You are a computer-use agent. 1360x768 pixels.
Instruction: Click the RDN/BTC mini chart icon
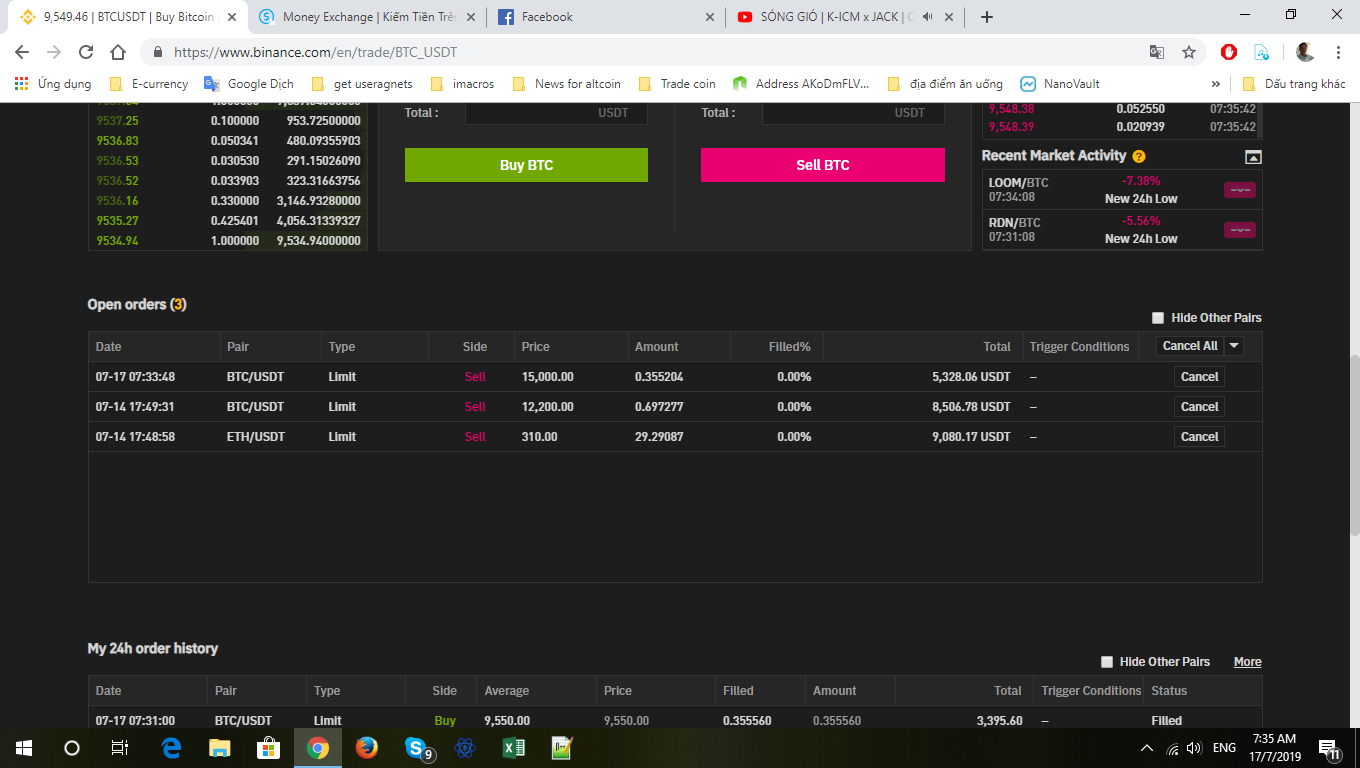pyautogui.click(x=1240, y=230)
